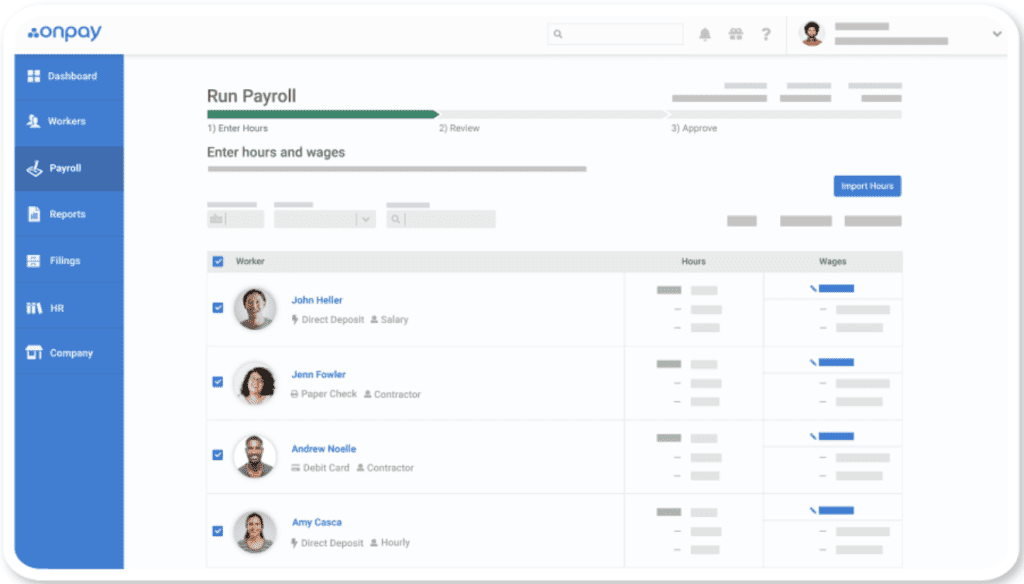Open Andrew Noelle's profile link
This screenshot has width=1024, height=584.
click(x=323, y=448)
